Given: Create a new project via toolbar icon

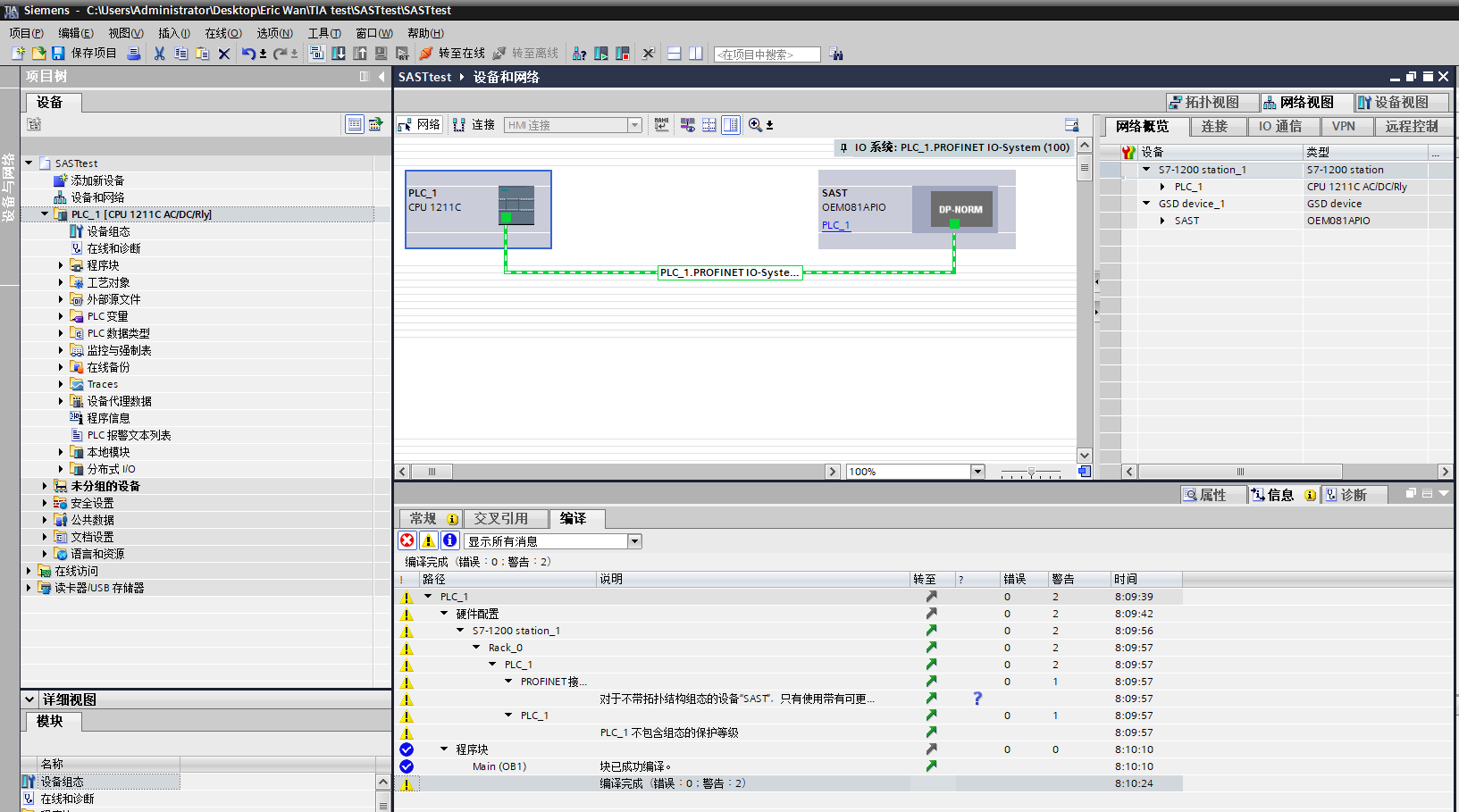Looking at the screenshot, I should point(18,54).
